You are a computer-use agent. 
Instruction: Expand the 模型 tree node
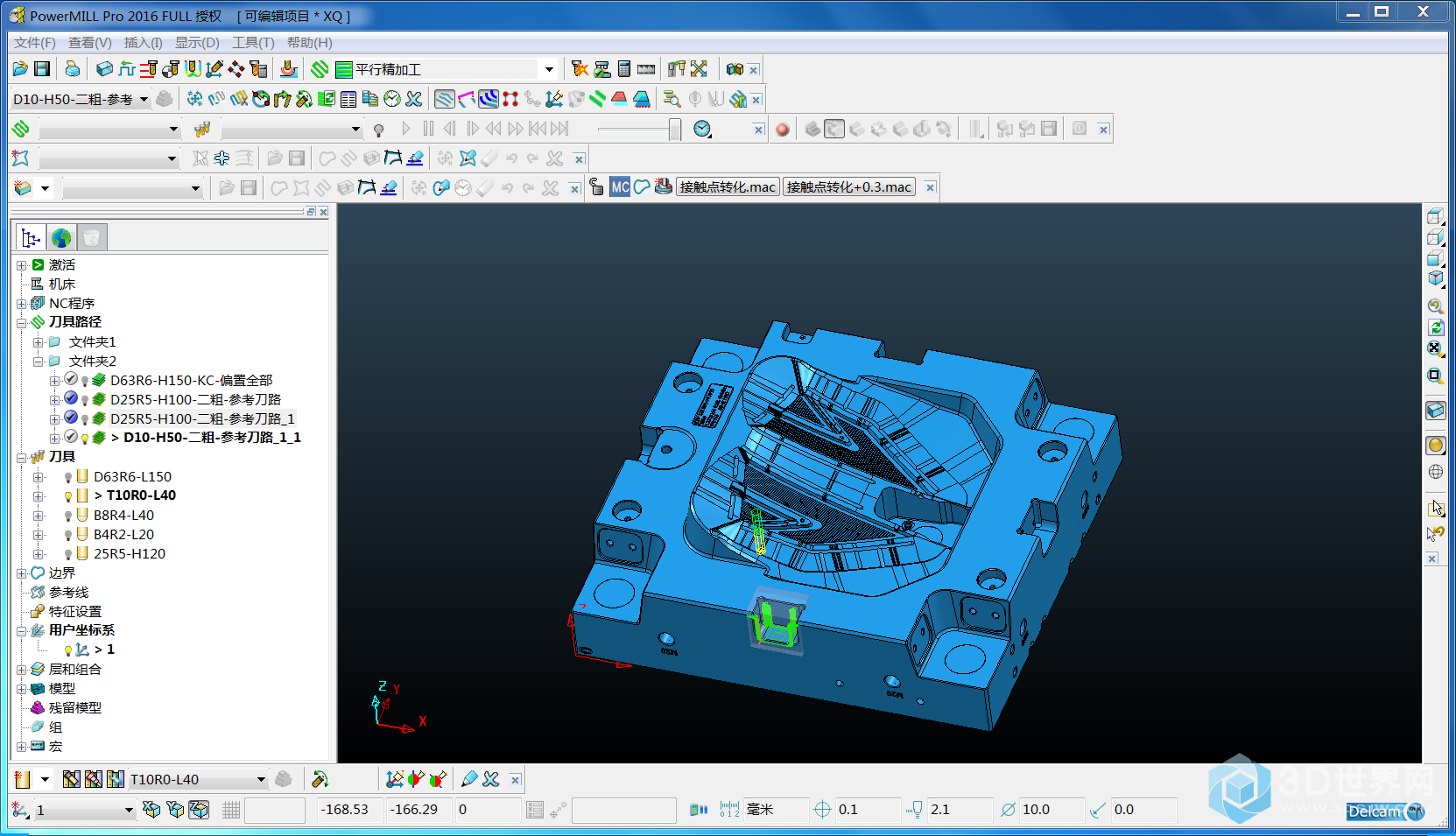(x=21, y=689)
